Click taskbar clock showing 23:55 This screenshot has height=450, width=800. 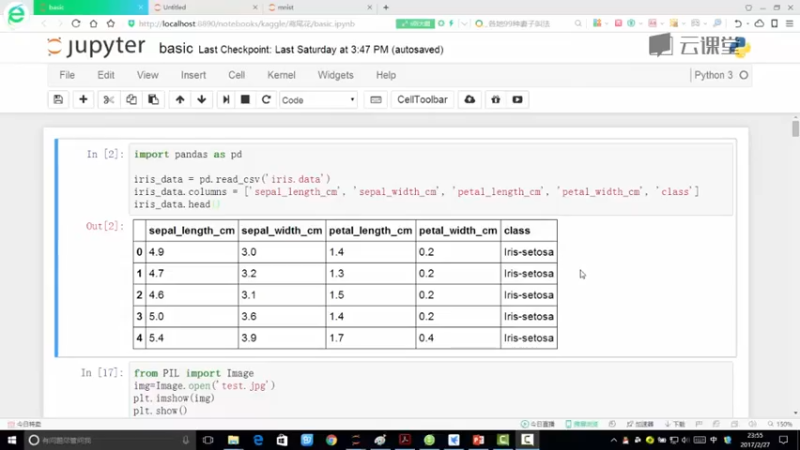pyautogui.click(x=755, y=440)
